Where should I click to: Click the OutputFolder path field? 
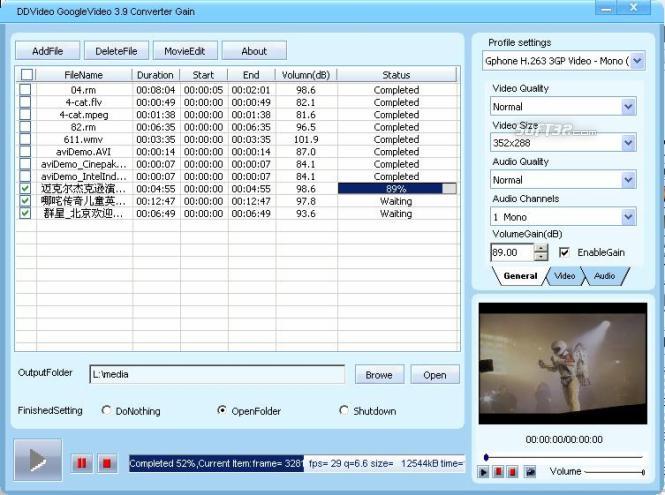[x=217, y=374]
